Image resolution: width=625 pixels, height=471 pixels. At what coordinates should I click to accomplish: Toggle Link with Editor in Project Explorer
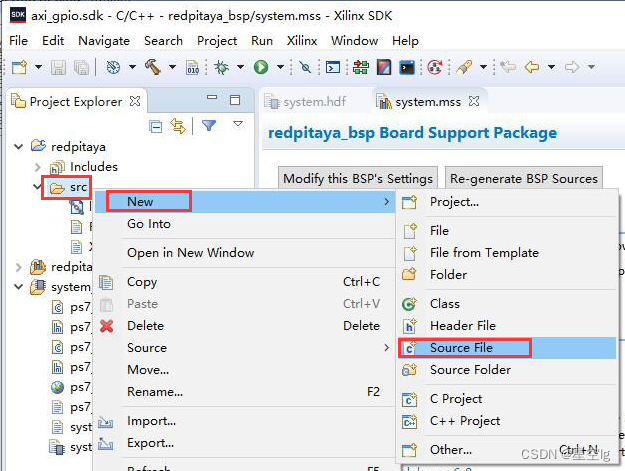[178, 126]
